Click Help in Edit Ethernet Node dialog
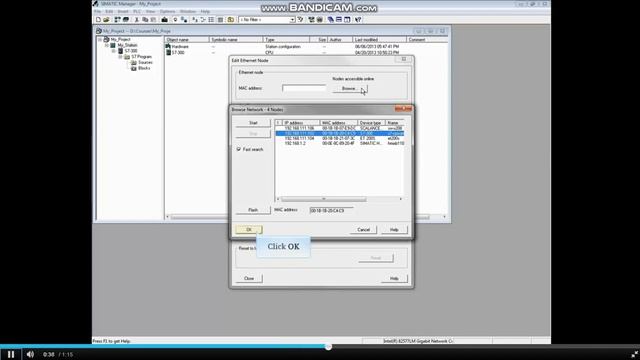Viewport: 640px width, 360px height. point(394,278)
